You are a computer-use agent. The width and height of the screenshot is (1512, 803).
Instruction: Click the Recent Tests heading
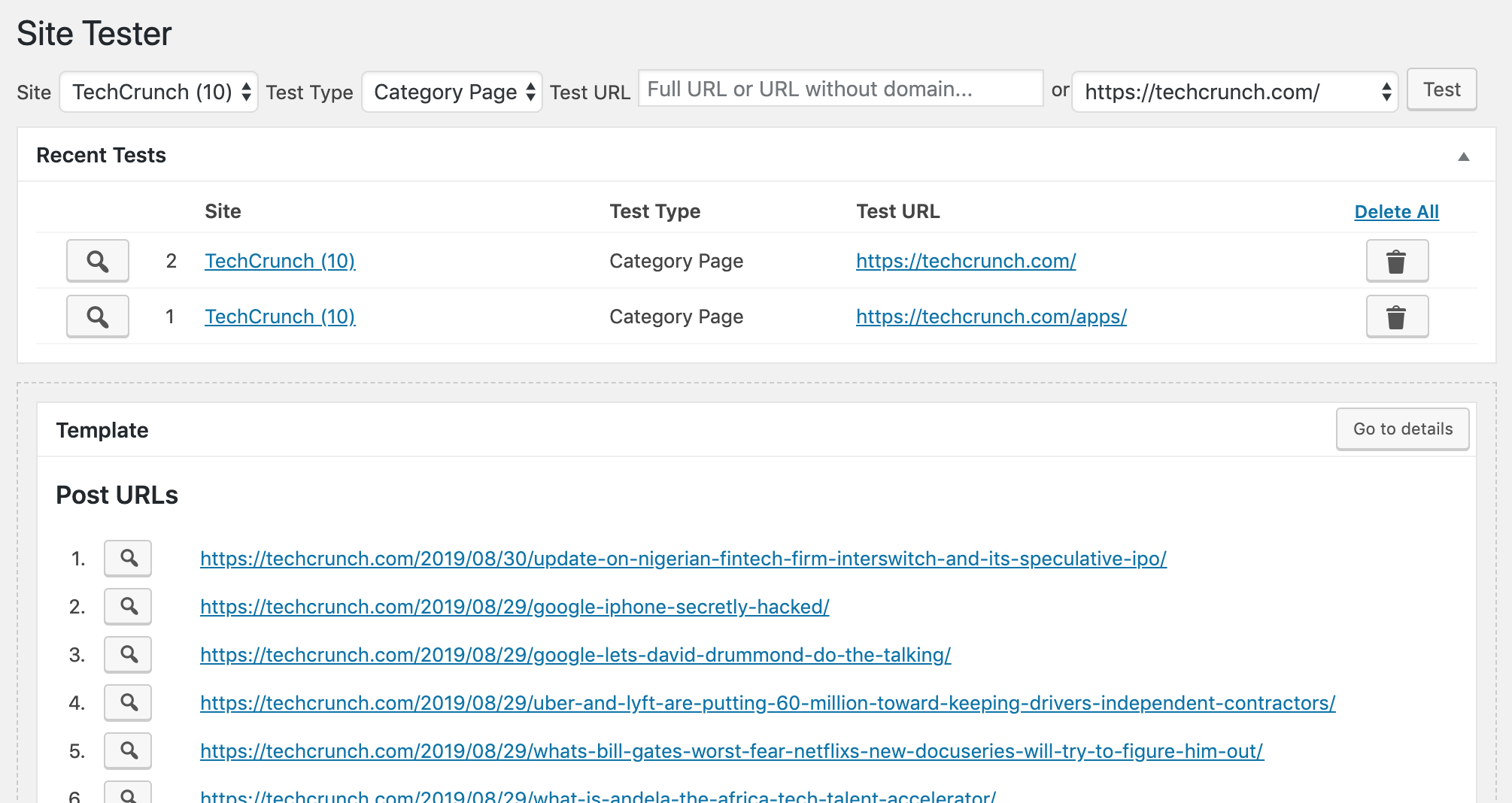[101, 155]
